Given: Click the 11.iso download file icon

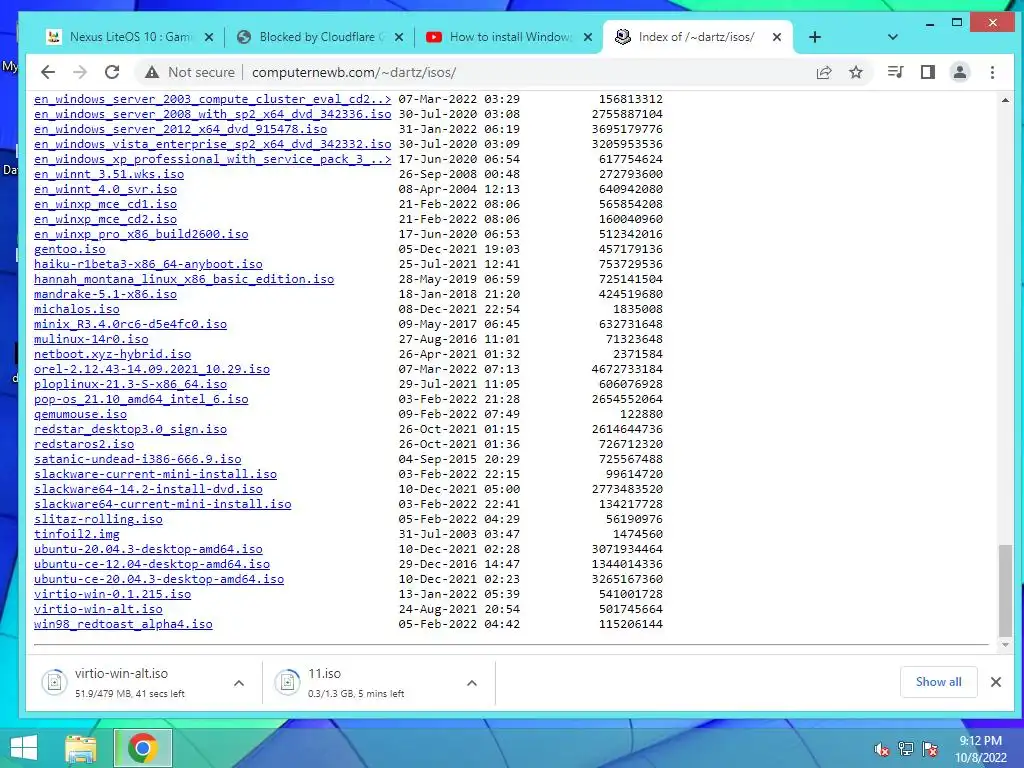Looking at the screenshot, I should [x=287, y=682].
